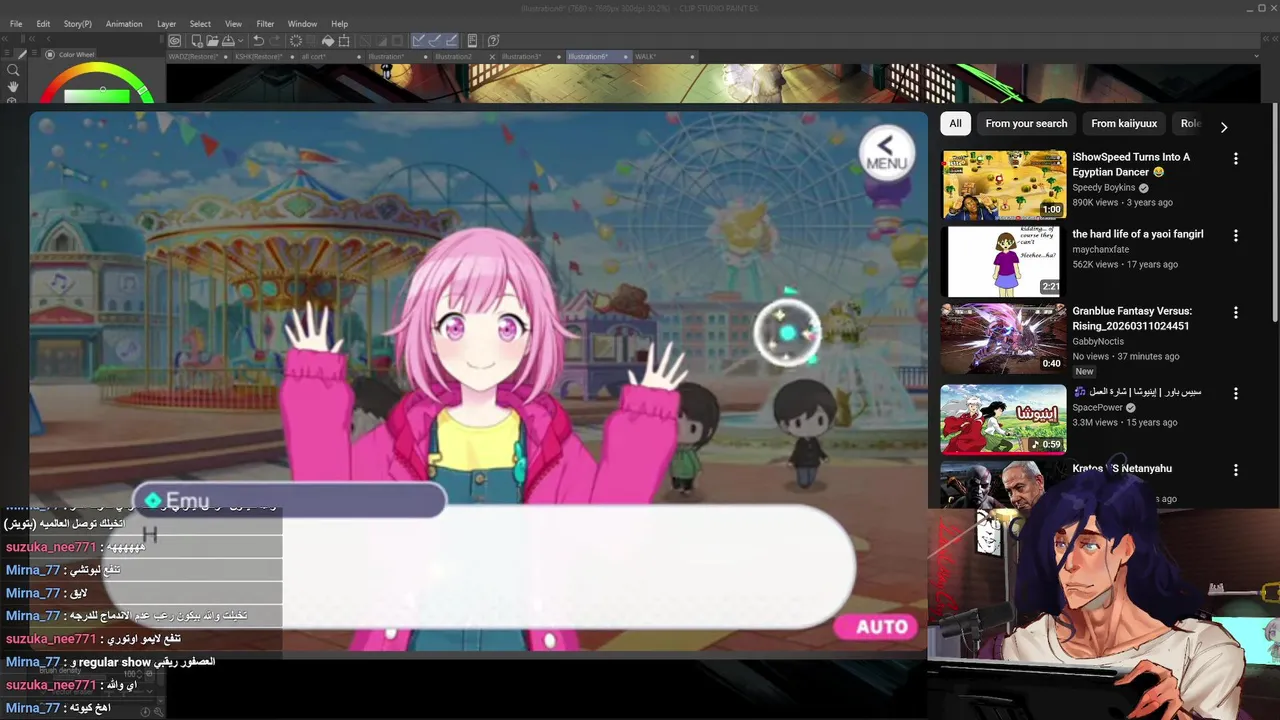Open Granblue Fantasy Versus video thumbnail
The height and width of the screenshot is (720, 1280).
pyautogui.click(x=1003, y=339)
